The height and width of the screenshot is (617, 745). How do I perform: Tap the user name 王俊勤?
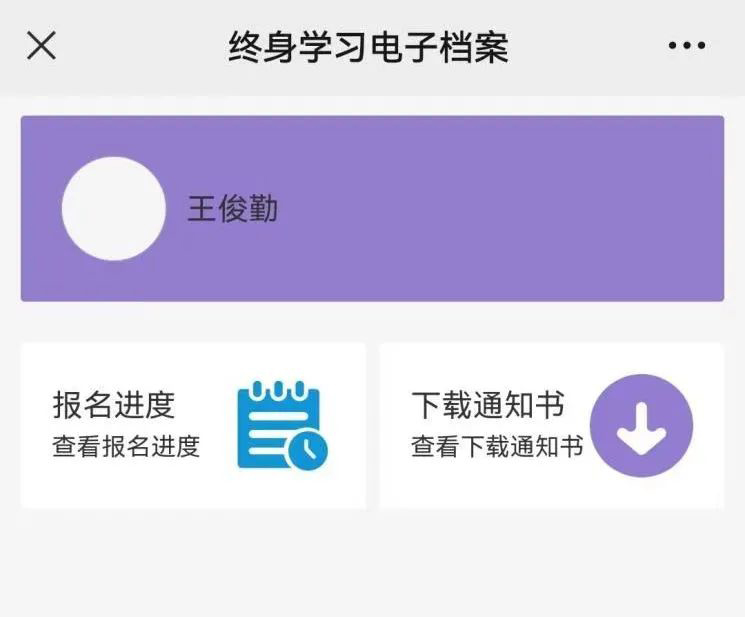click(232, 209)
